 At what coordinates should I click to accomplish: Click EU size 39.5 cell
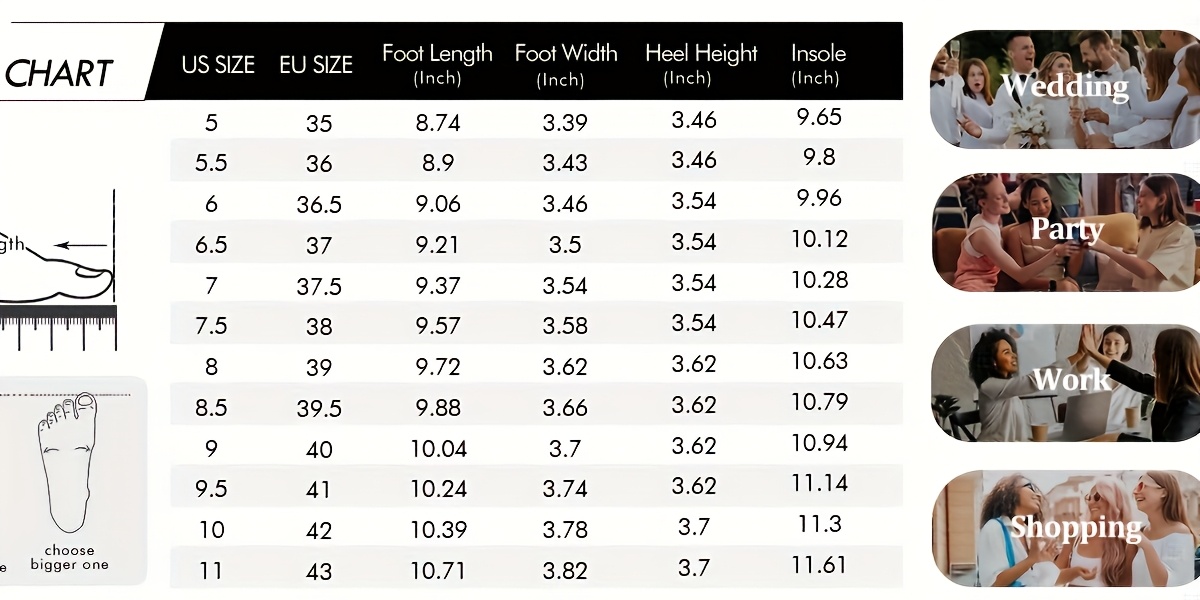[319, 409]
